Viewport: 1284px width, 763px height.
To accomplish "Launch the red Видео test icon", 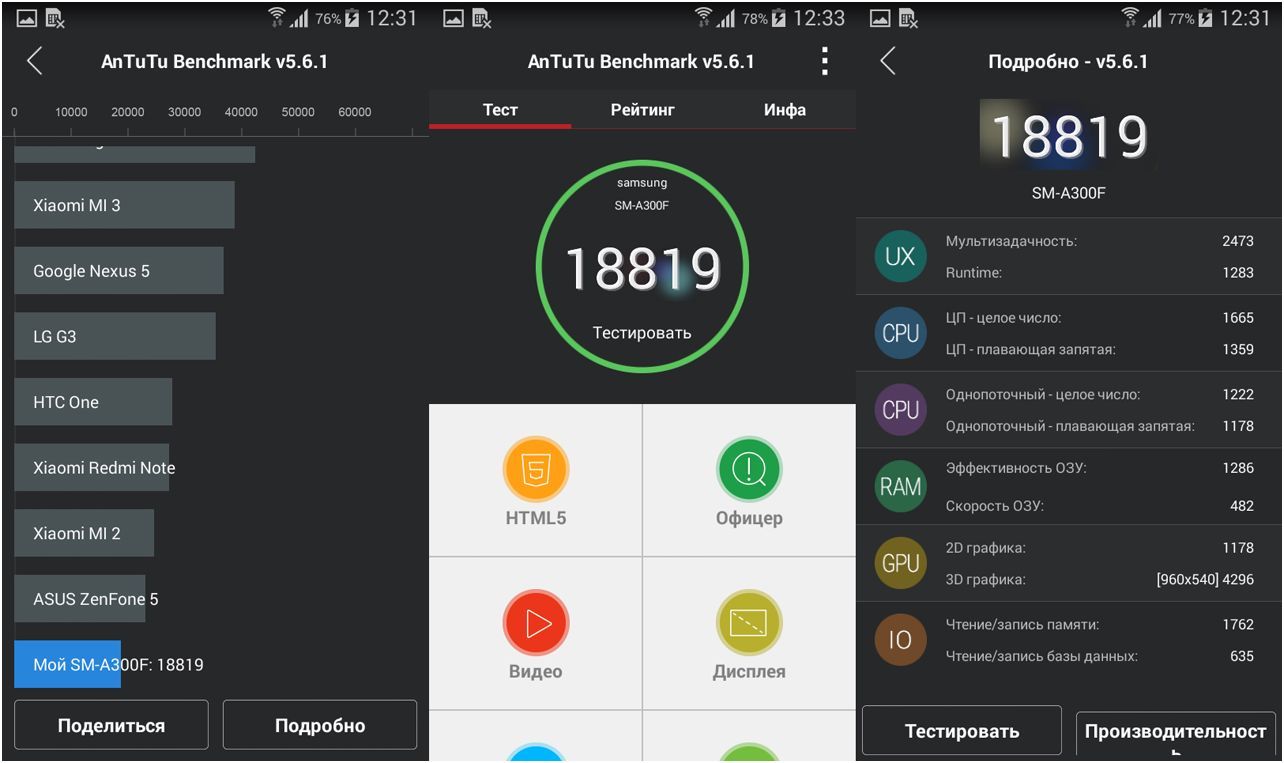I will (535, 623).
